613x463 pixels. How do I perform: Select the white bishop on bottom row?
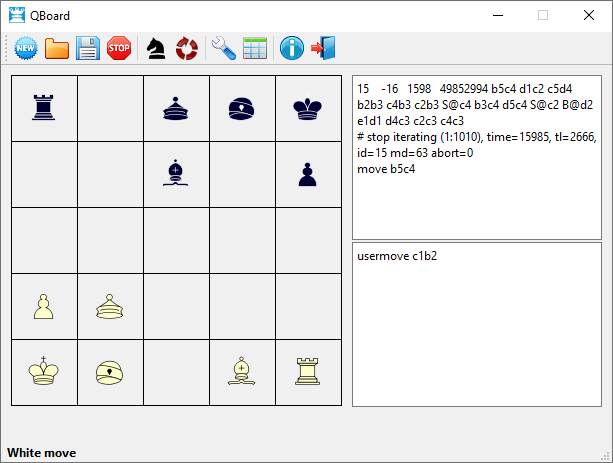242,371
